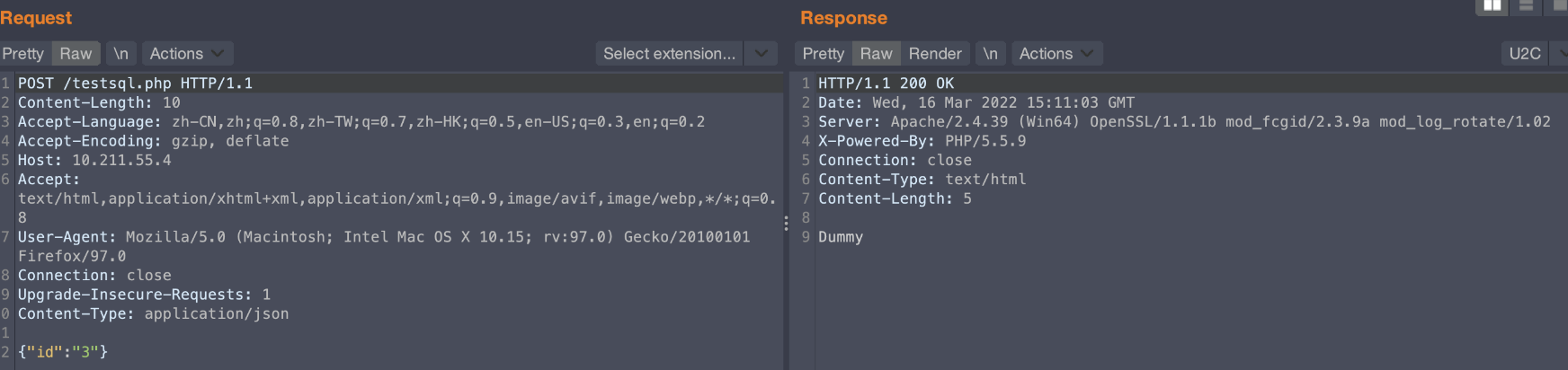The image size is (1568, 370).
Task: Click the POST /testsql.php request line
Action: point(135,84)
